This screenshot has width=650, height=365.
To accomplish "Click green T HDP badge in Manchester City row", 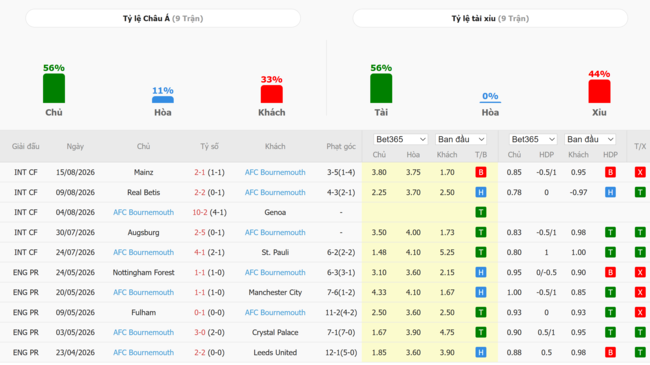I will click(610, 292).
